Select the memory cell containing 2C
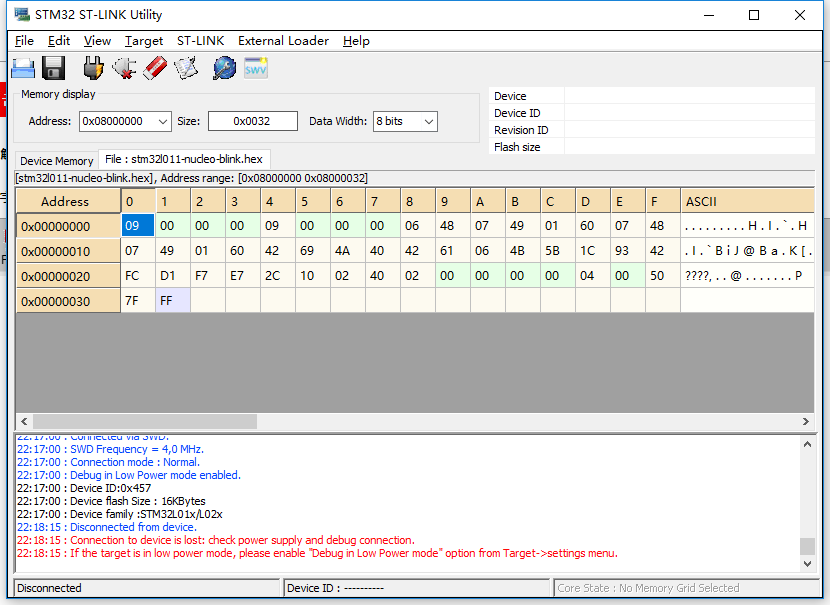Viewport: 830px width, 605px height. click(x=278, y=276)
